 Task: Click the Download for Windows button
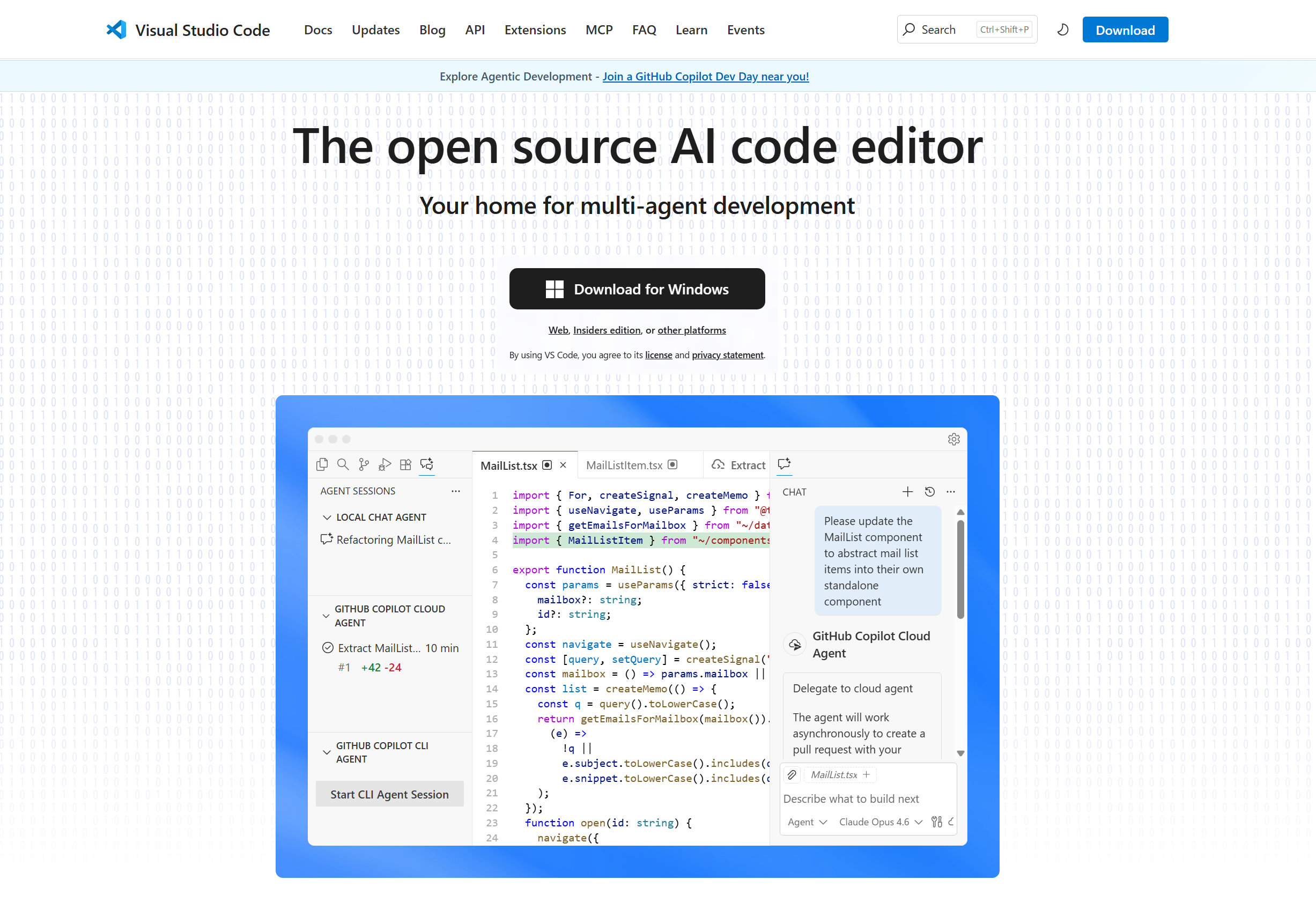(x=637, y=289)
